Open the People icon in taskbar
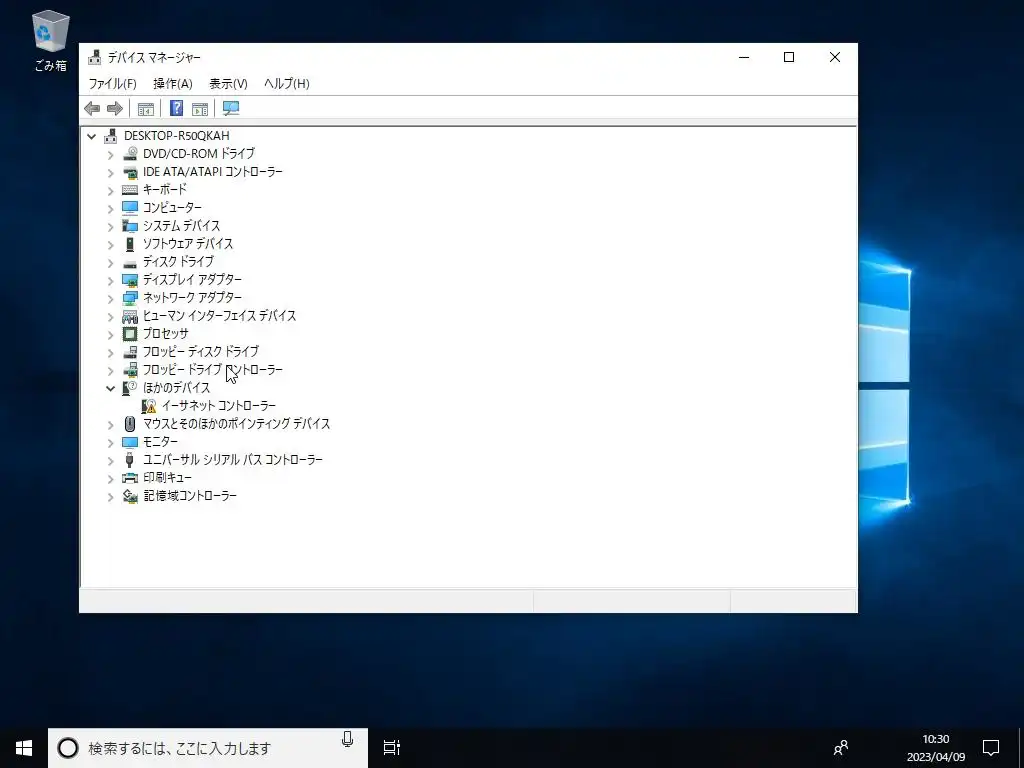Screen dimensions: 1024x768 pos(841,748)
